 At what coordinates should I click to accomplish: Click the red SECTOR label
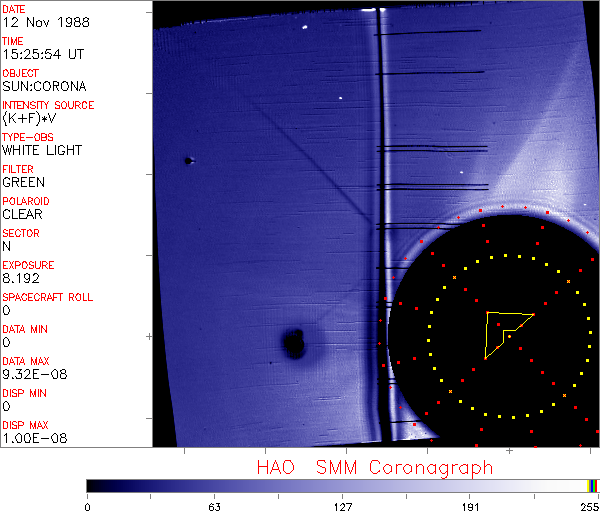[21, 233]
